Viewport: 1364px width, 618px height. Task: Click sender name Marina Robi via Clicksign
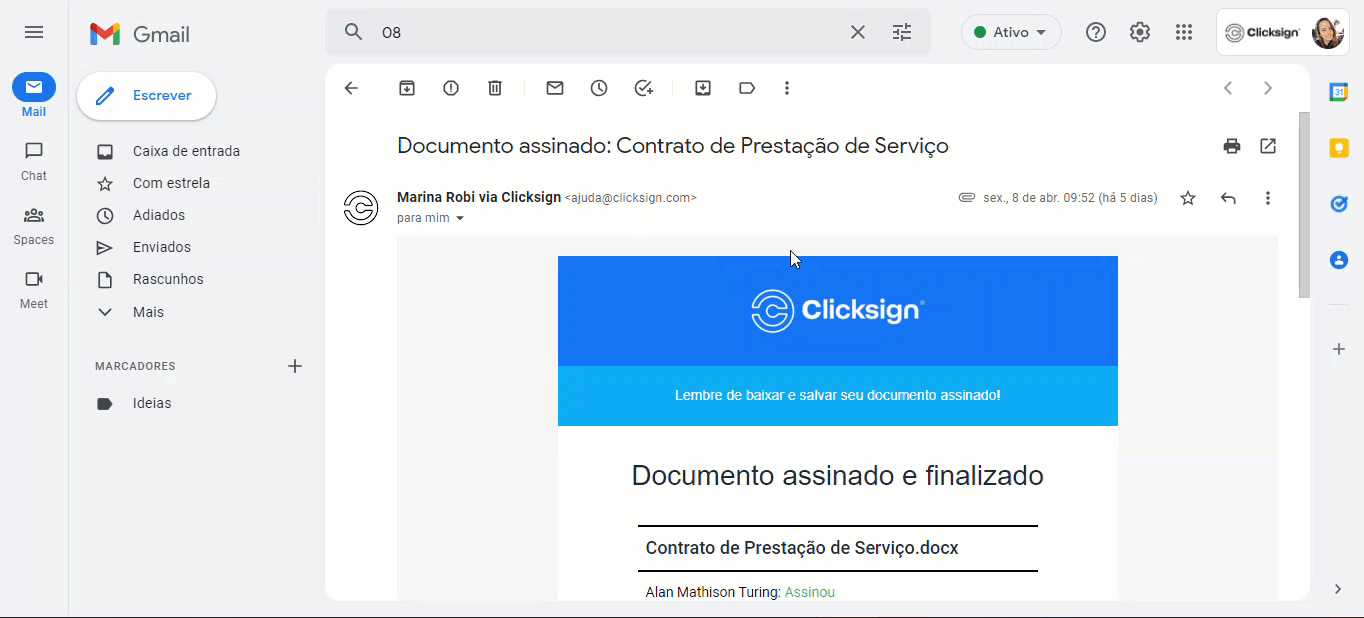coord(479,197)
